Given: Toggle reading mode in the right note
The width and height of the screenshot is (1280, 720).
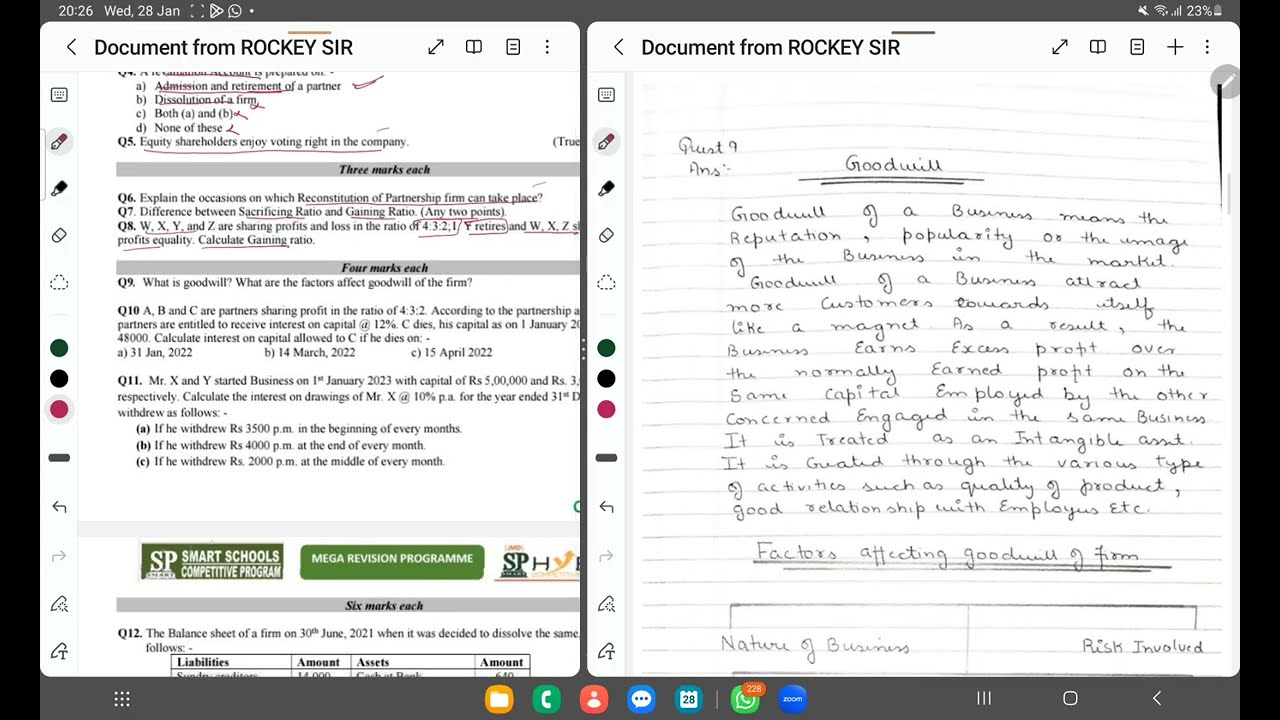Looking at the screenshot, I should [x=1098, y=47].
